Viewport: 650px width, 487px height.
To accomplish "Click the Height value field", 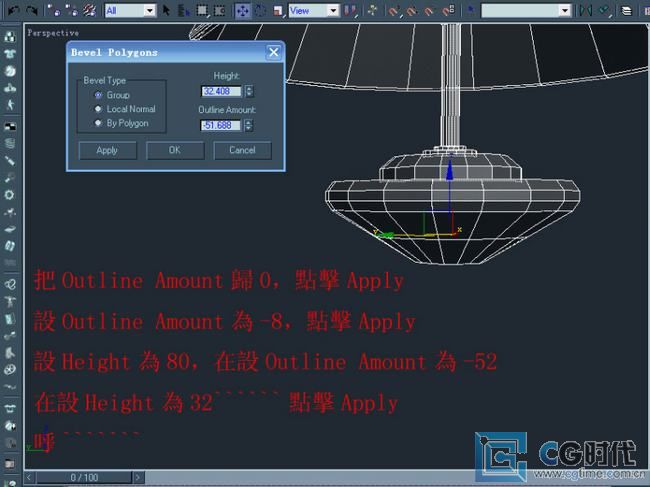I will point(221,91).
